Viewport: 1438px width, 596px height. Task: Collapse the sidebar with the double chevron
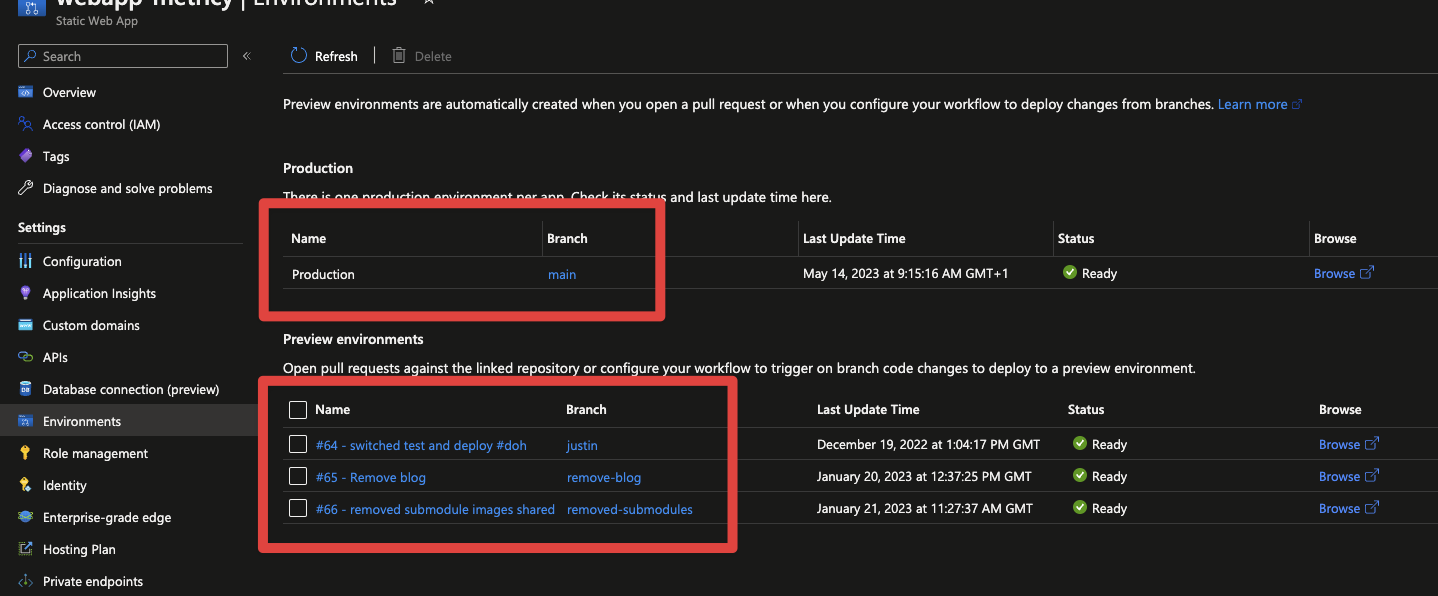point(247,56)
